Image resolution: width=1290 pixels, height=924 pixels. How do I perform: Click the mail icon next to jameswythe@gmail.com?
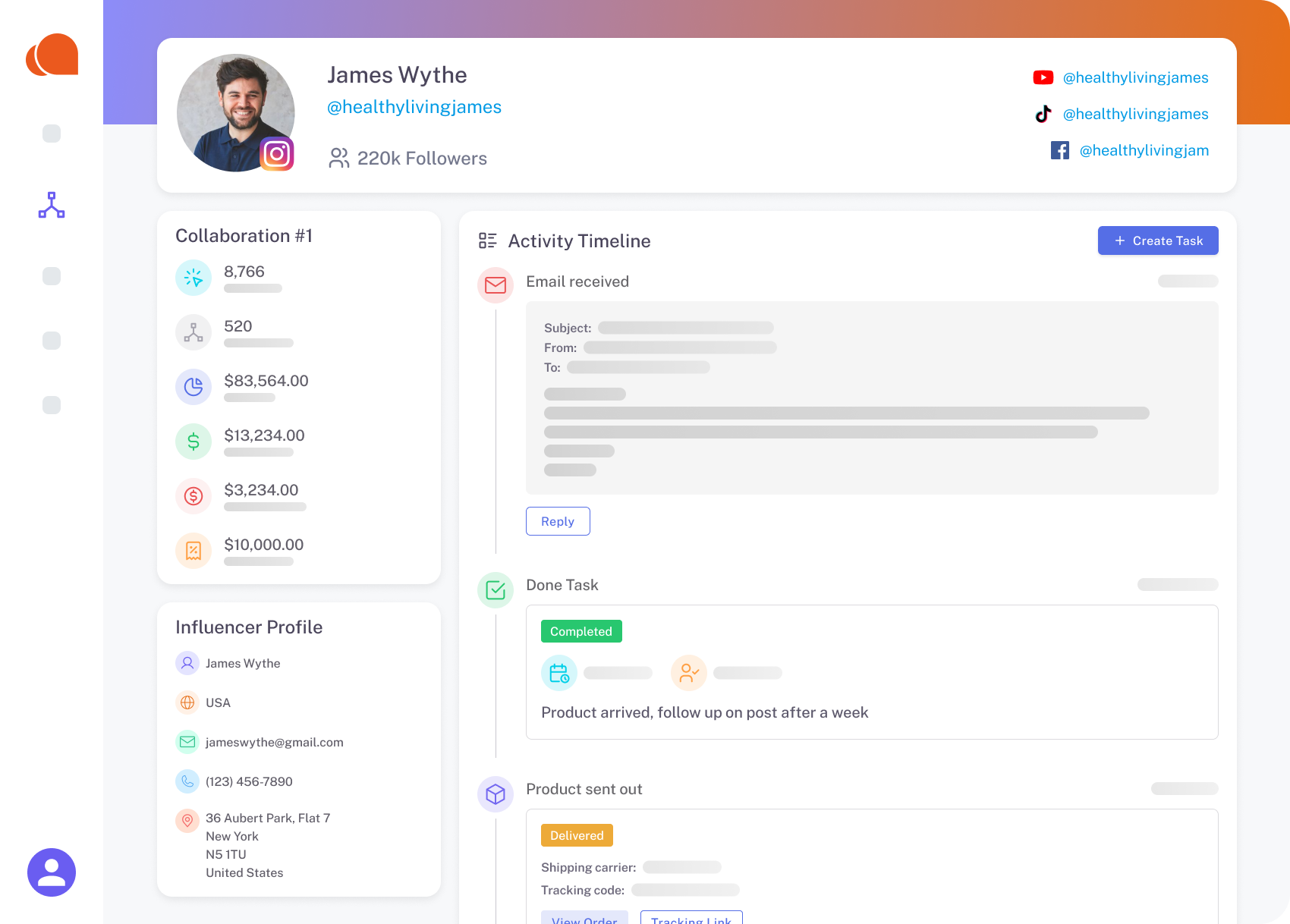187,742
